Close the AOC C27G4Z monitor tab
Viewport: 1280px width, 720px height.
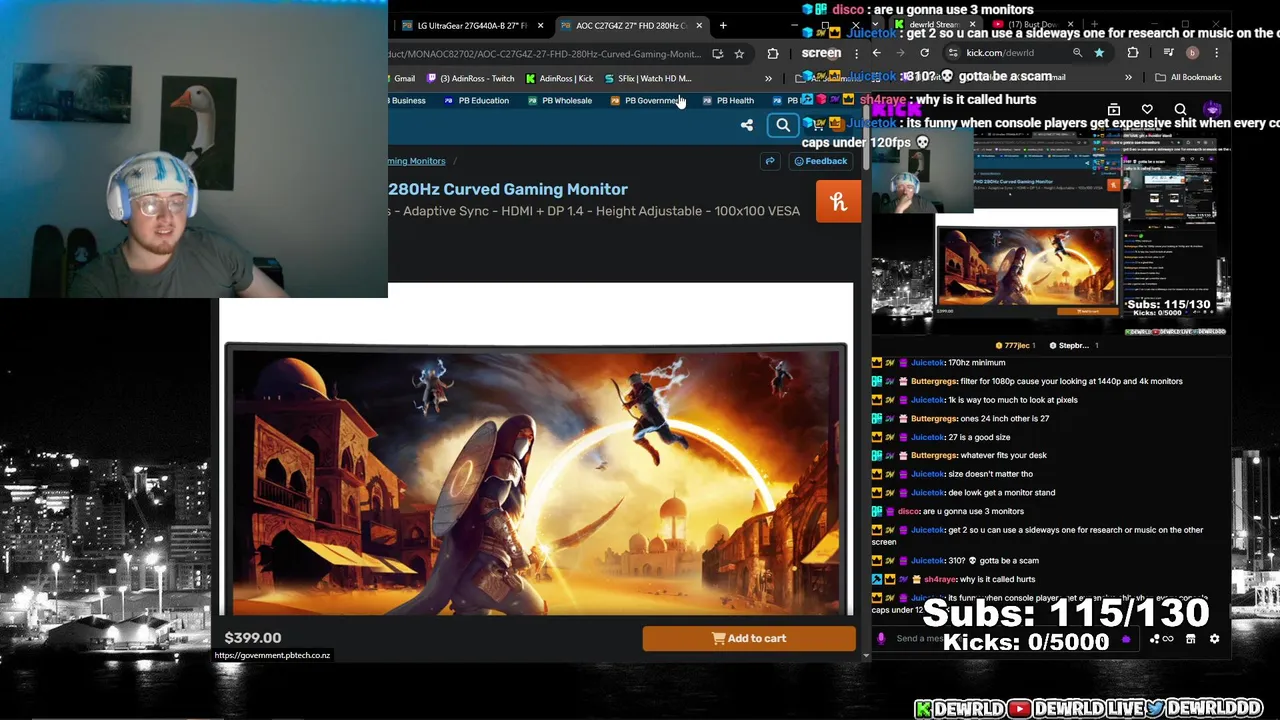(699, 26)
